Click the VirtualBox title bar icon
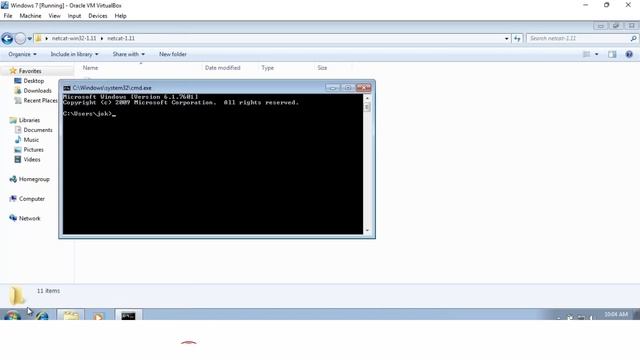This screenshot has height=360, width=640. tap(5, 5)
